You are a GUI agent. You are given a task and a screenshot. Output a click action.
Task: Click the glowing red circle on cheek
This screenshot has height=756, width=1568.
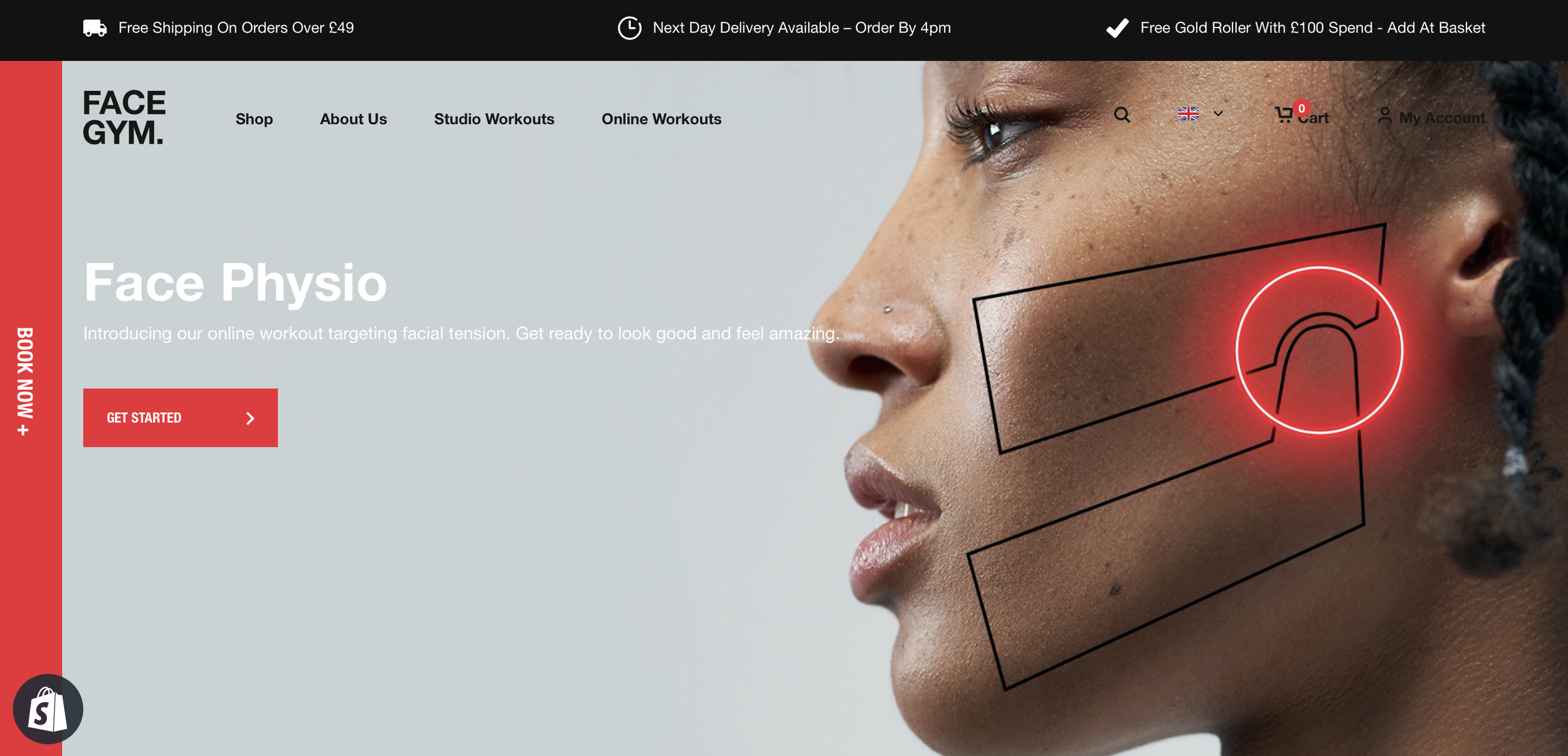point(1320,350)
